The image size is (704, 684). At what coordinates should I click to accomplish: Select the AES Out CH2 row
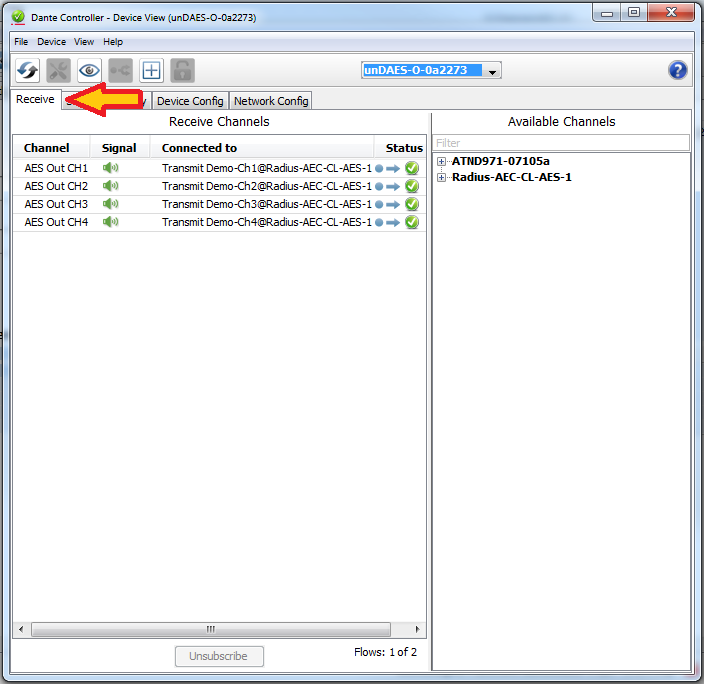(x=220, y=186)
